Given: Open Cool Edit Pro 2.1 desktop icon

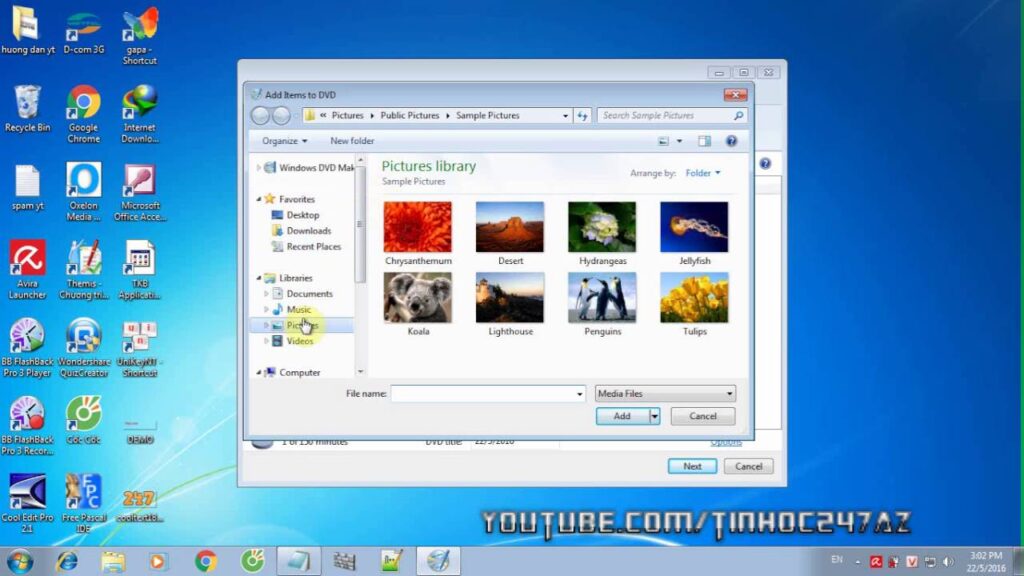Looking at the screenshot, I should pos(27,503).
